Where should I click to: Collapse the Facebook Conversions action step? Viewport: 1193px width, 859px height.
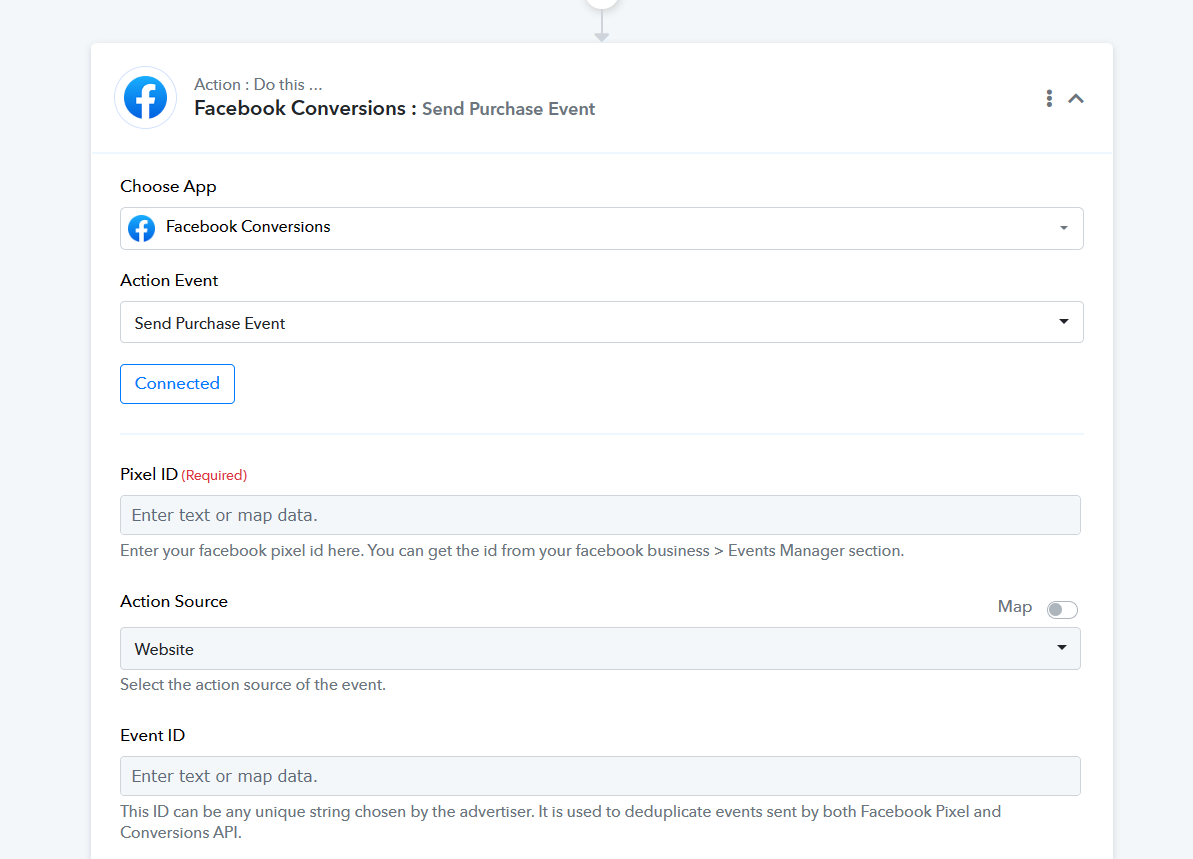(x=1076, y=98)
